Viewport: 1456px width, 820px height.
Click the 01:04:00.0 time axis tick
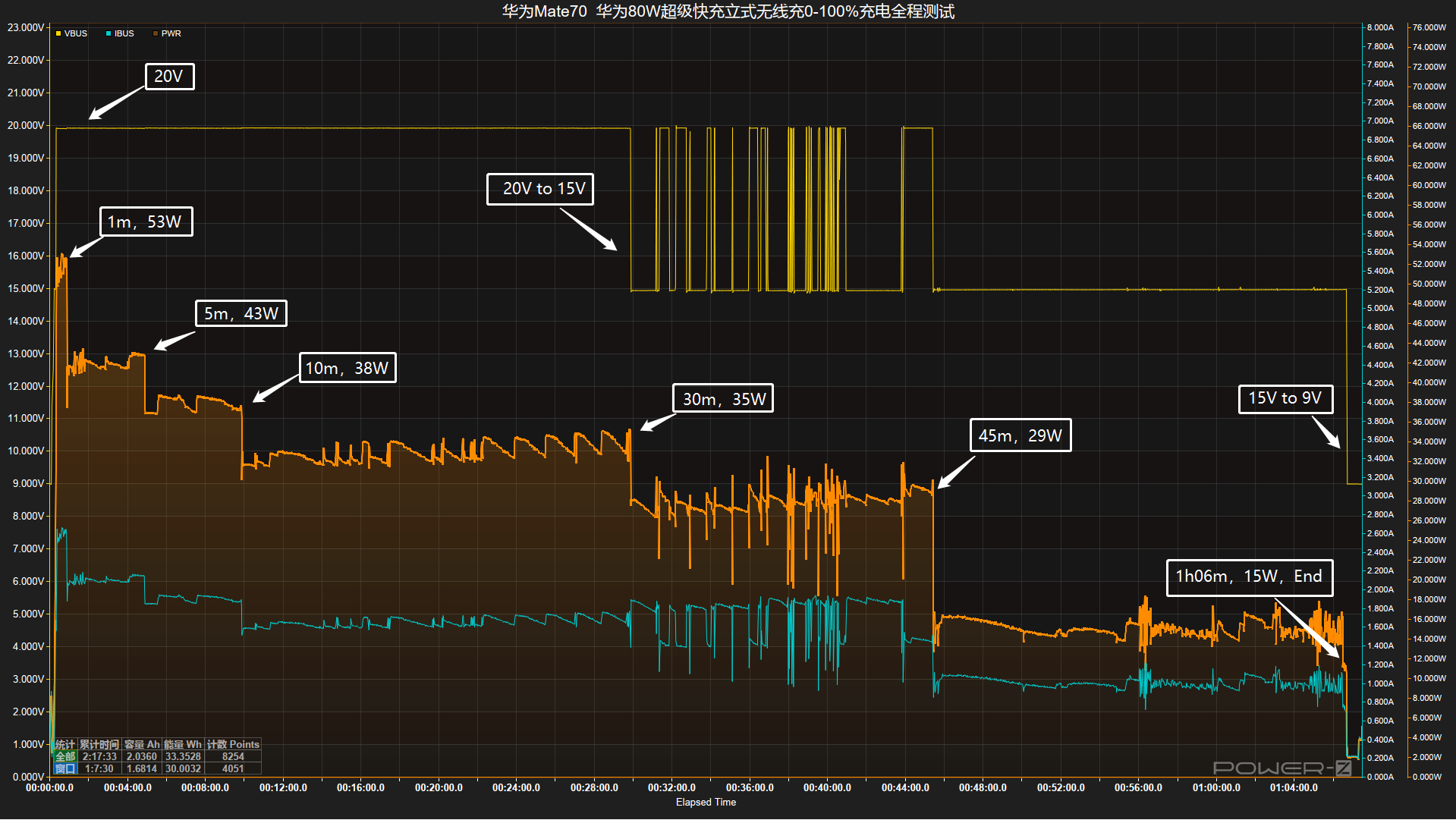point(1294,787)
